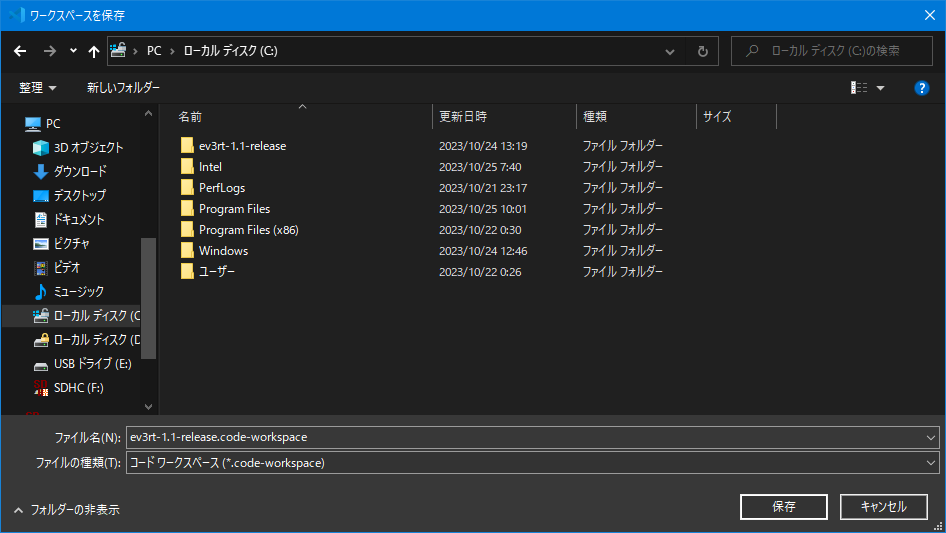This screenshot has height=533, width=946.
Task: Click navigation pane scroll down arrow
Action: [148, 407]
